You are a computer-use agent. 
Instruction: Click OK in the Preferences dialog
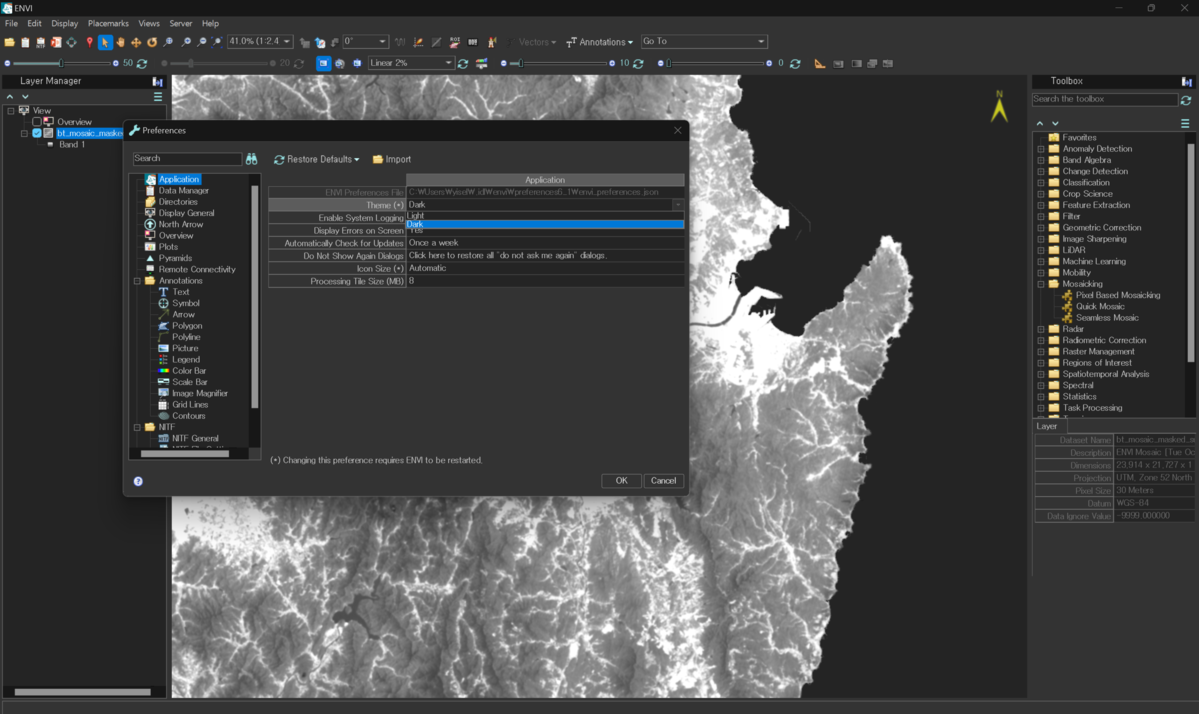click(621, 480)
